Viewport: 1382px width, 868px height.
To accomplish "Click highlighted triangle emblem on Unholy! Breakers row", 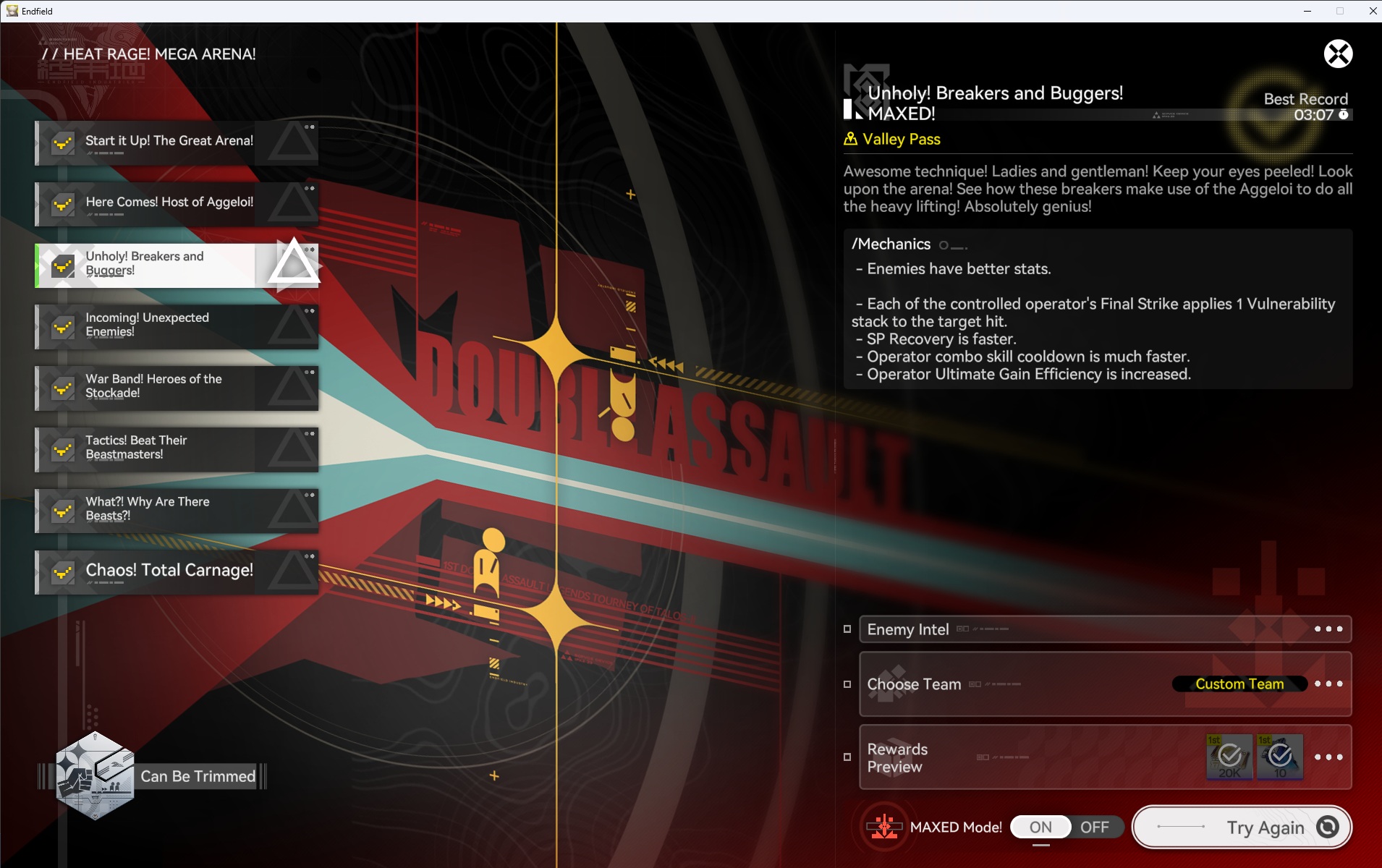I will [x=293, y=263].
